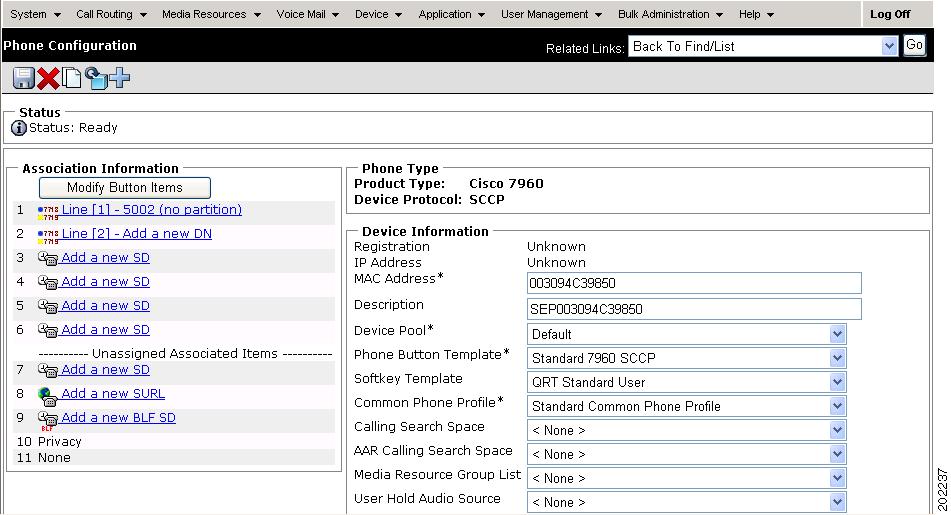Image resolution: width=951 pixels, height=515 pixels.
Task: Open the Line [1] - 5002 (no partition) link
Action: [152, 210]
